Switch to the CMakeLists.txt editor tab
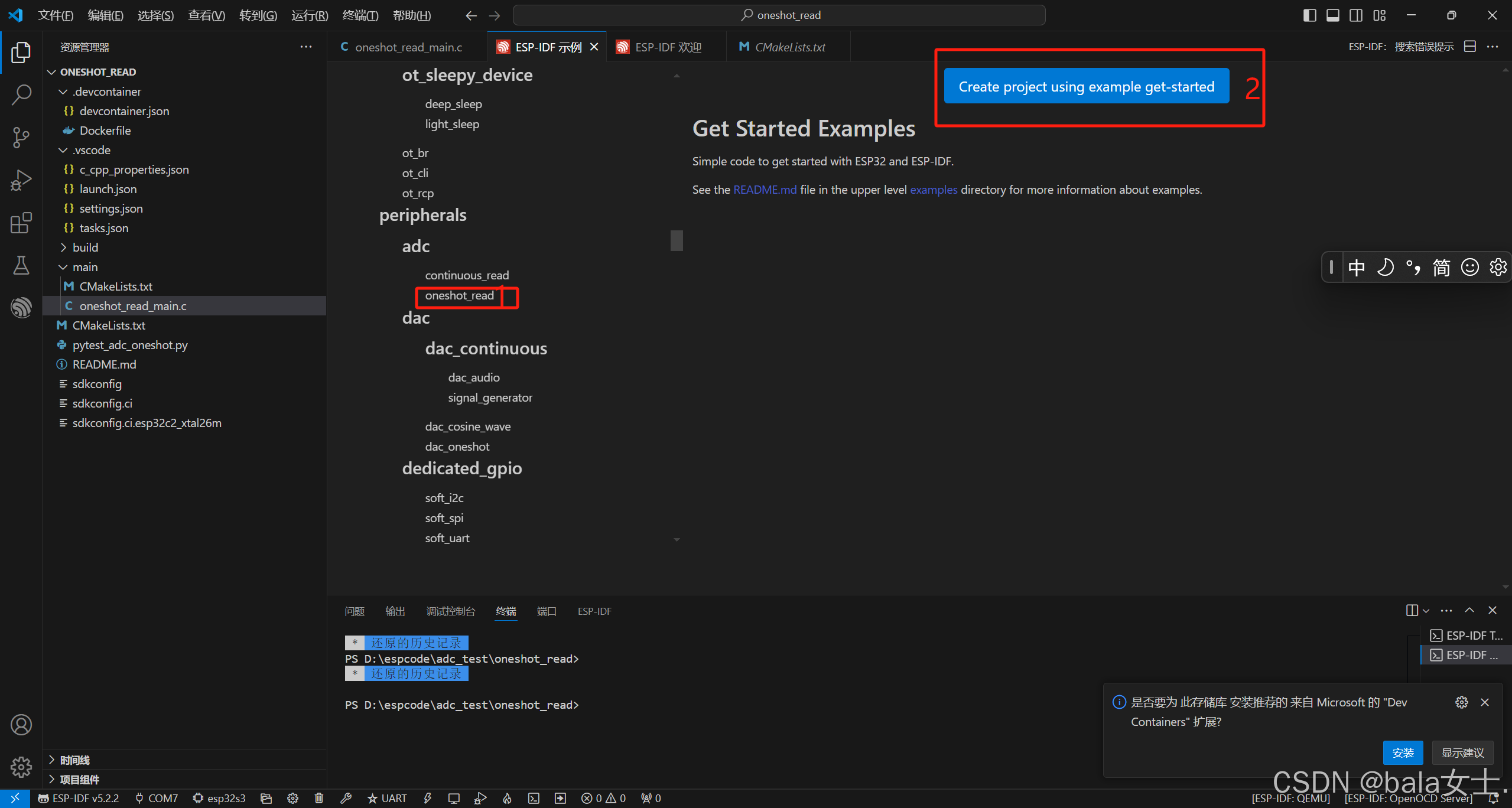Viewport: 1512px width, 808px height. point(789,47)
